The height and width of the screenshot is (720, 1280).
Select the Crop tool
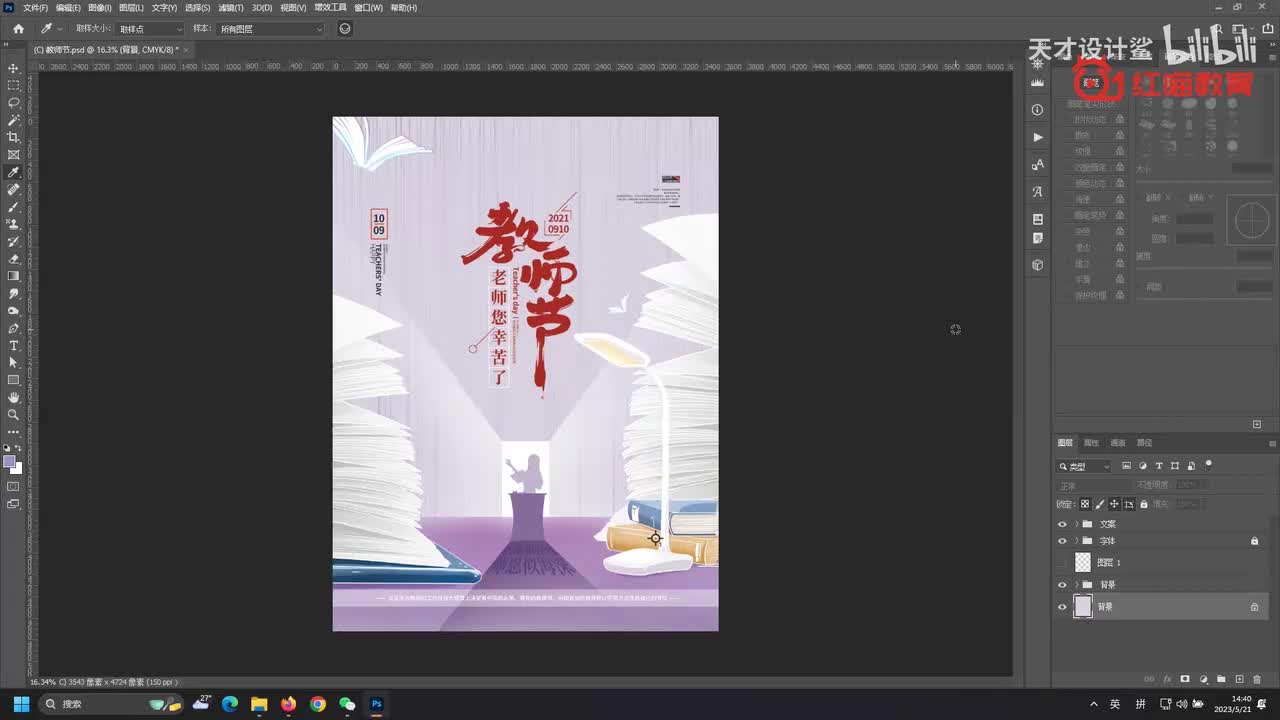(x=13, y=137)
